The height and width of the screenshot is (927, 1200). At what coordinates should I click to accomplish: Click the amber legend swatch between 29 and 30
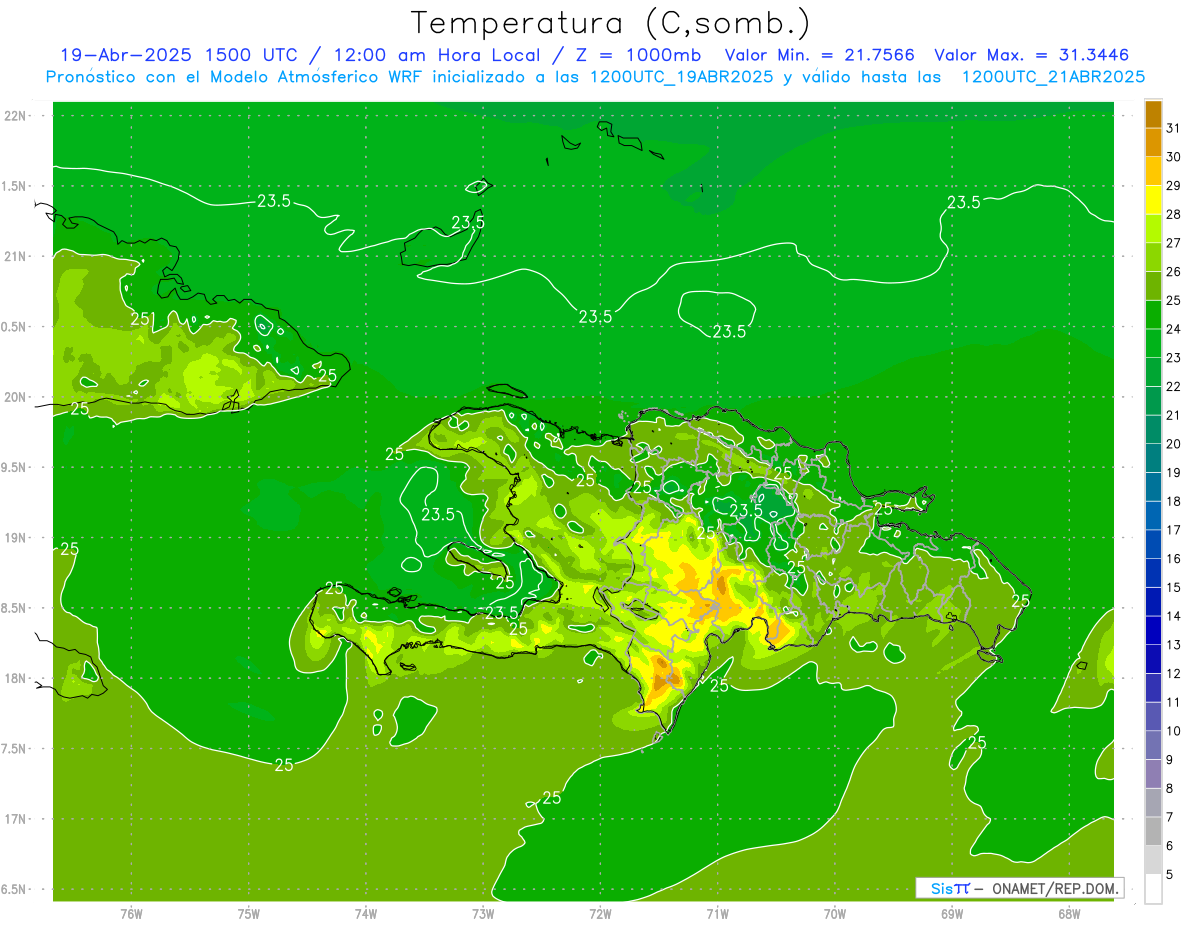1153,171
